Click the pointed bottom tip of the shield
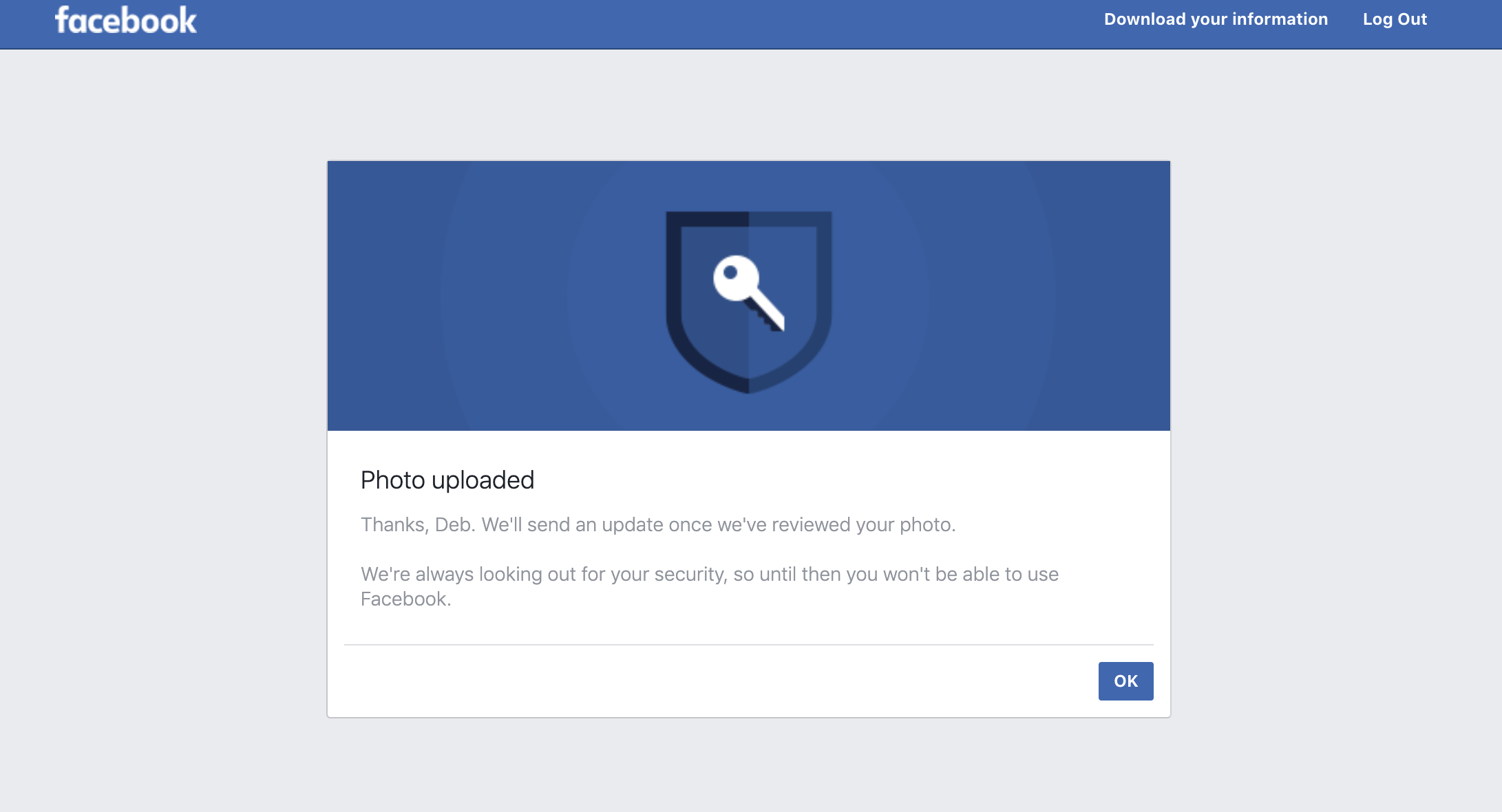Viewport: 1502px width, 812px height. click(x=748, y=387)
